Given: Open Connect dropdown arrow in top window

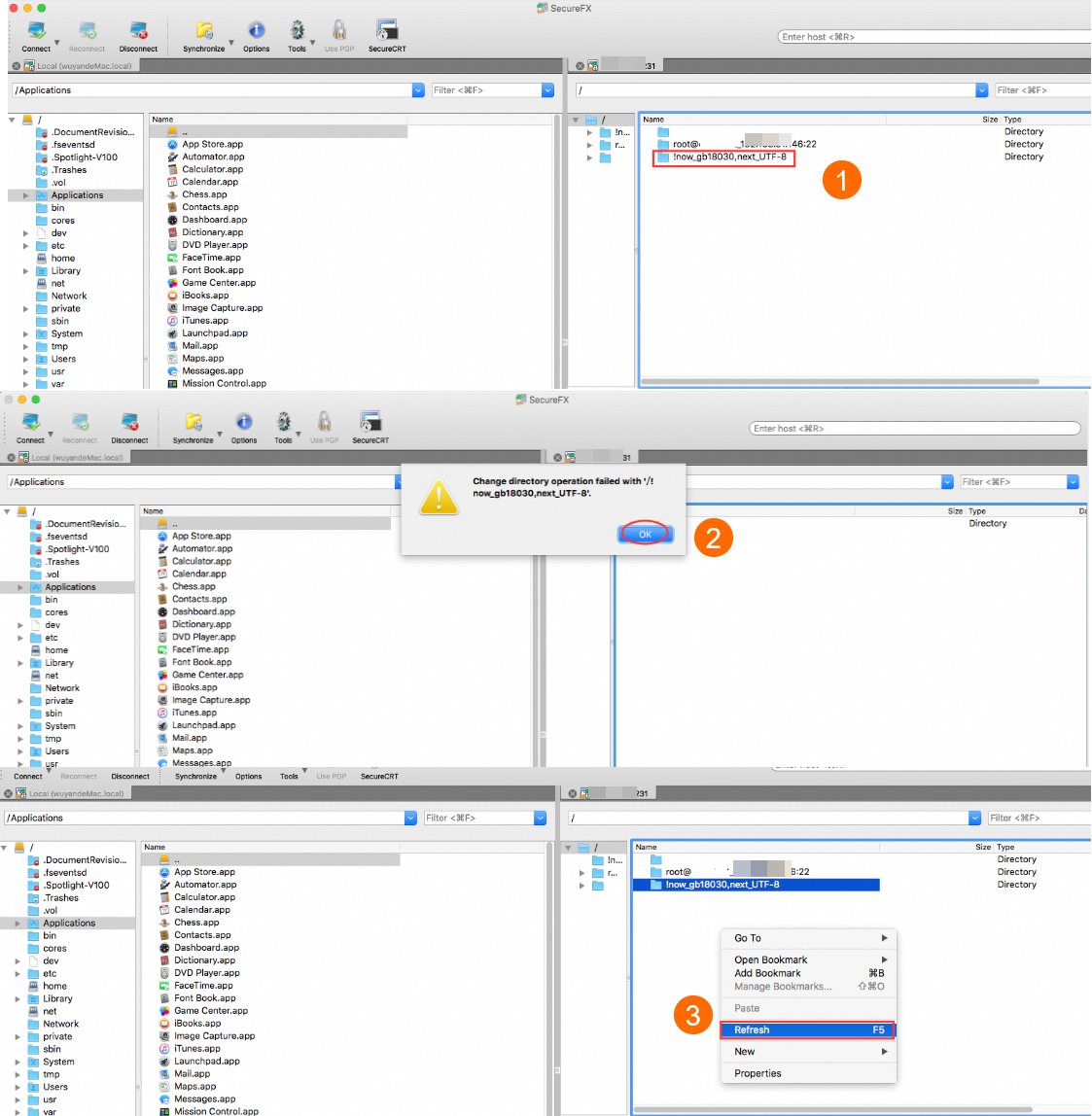Looking at the screenshot, I should coord(57,43).
